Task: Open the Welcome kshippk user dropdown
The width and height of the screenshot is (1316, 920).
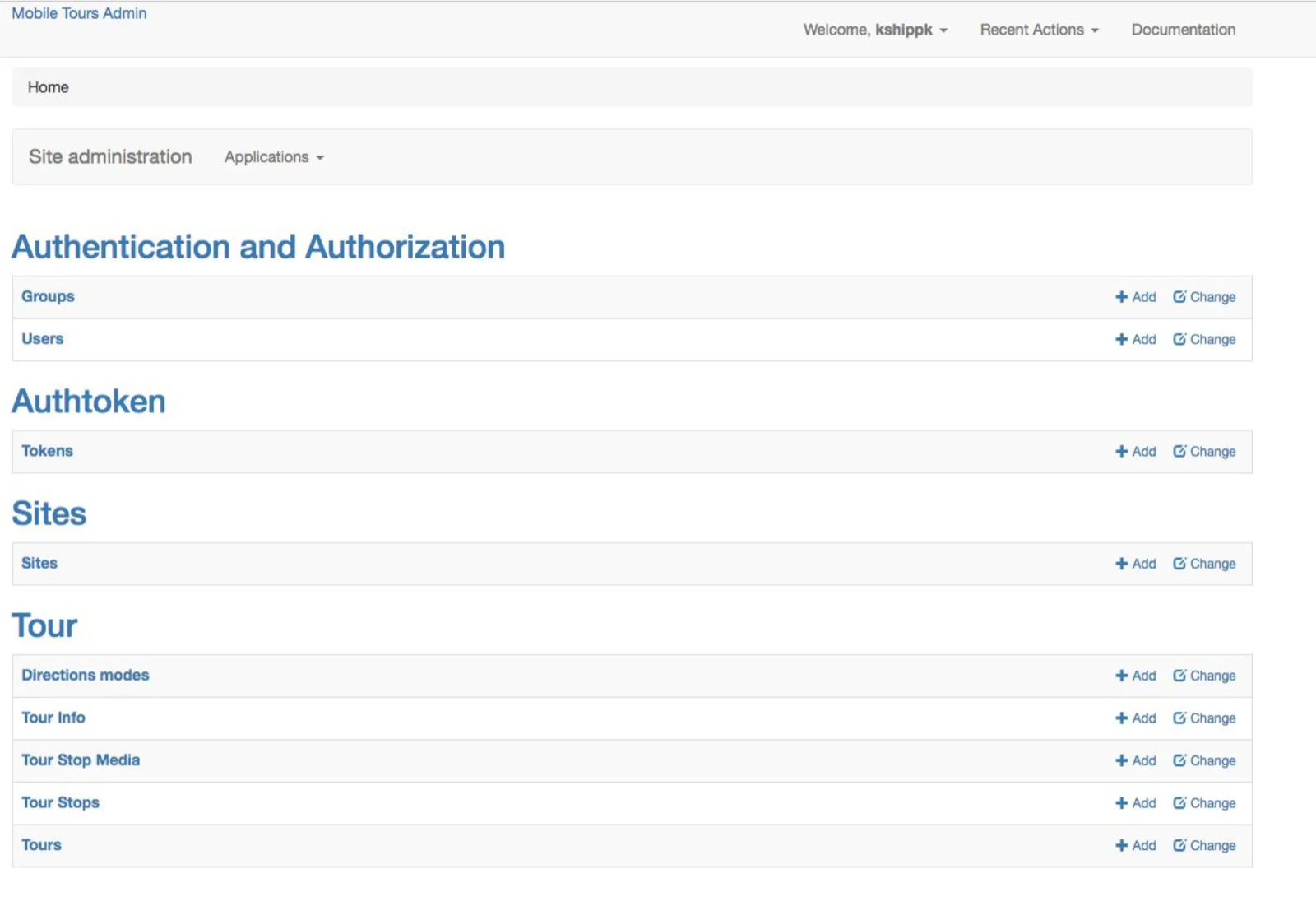Action: click(x=875, y=30)
